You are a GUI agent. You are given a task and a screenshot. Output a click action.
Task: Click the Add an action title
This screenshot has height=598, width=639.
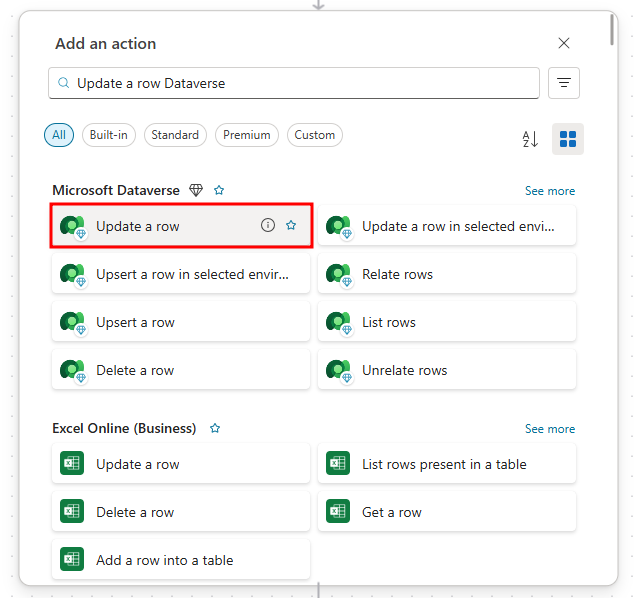[x=106, y=44]
